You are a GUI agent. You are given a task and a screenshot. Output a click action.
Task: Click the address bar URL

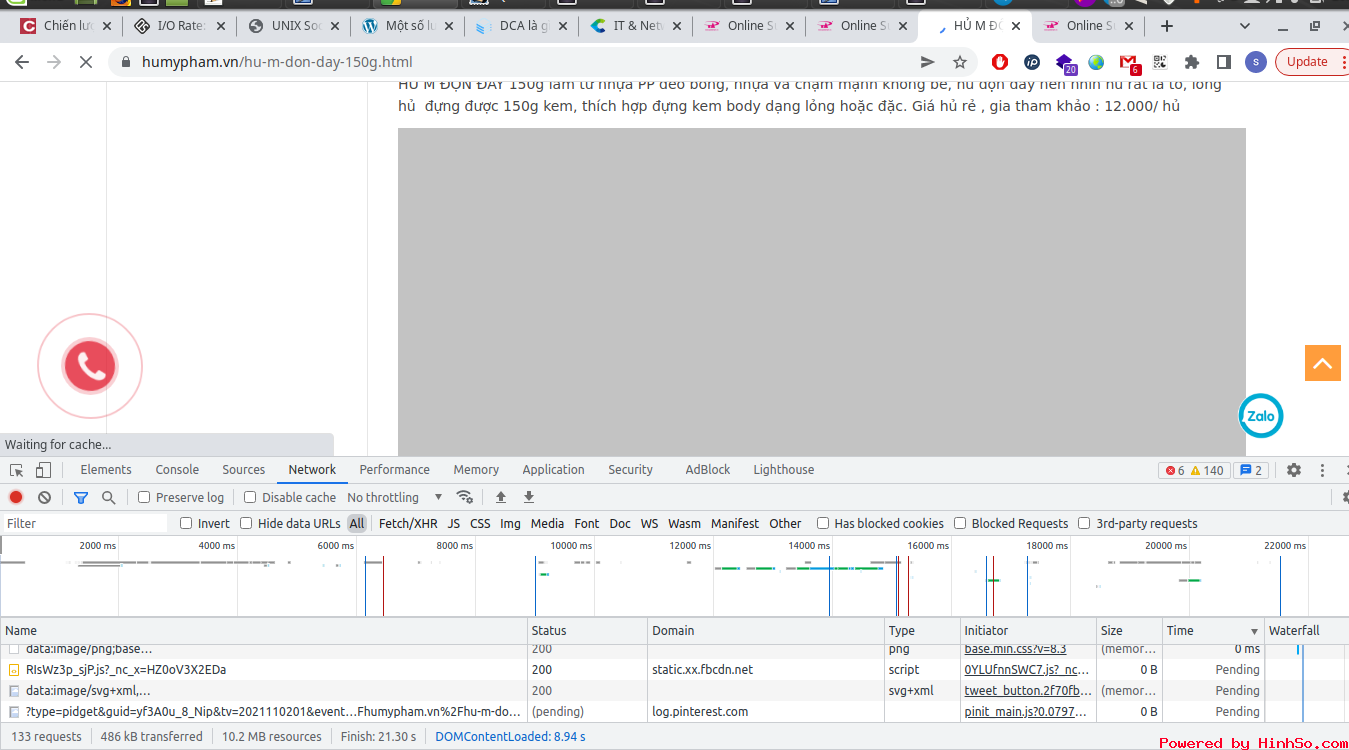point(277,62)
